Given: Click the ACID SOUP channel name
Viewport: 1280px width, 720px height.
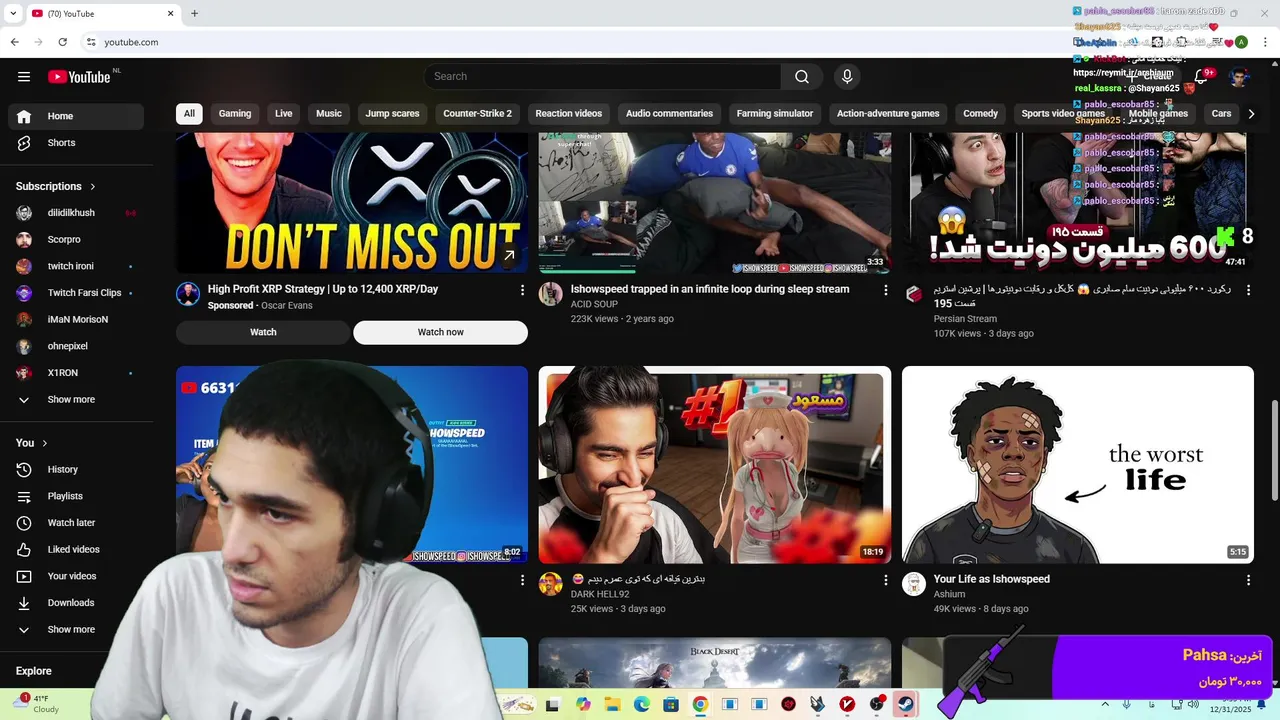Looking at the screenshot, I should pos(594,304).
